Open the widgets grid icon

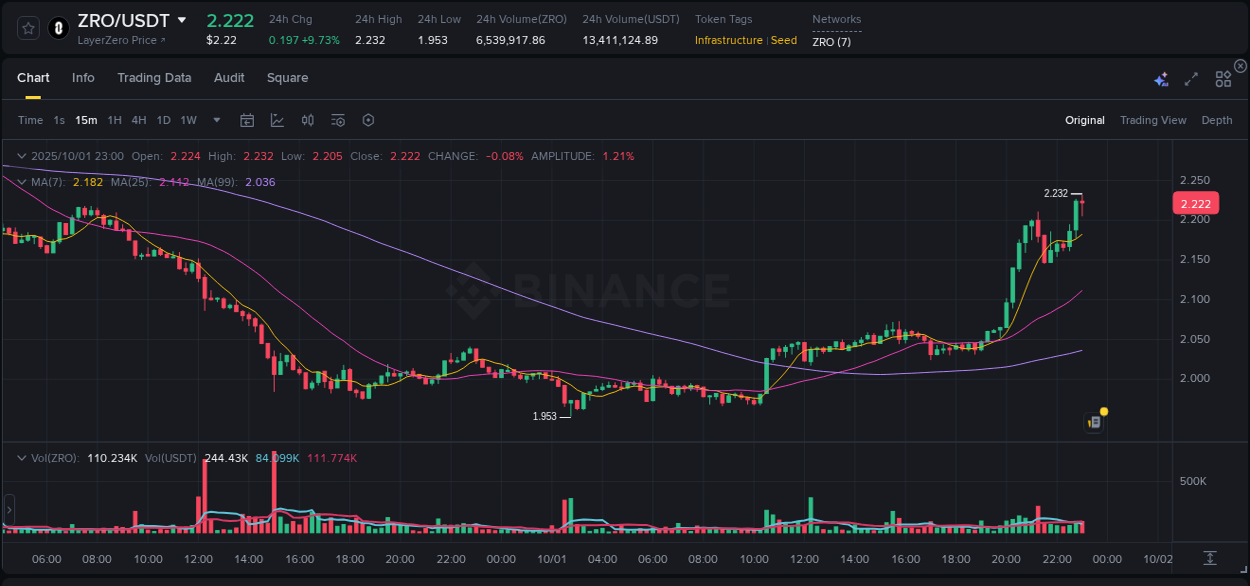[x=1223, y=78]
